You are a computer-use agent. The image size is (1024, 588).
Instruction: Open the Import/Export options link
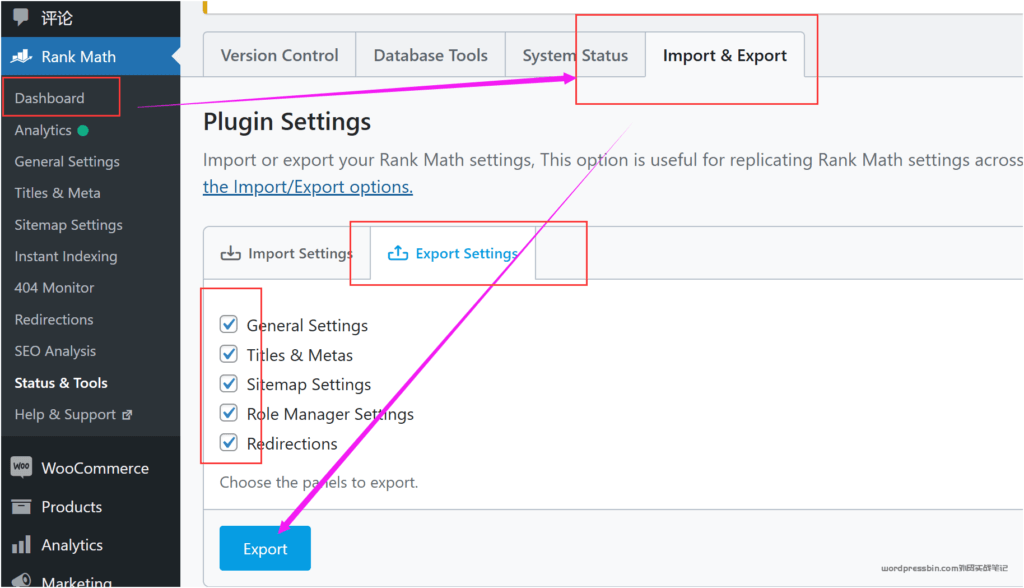tap(307, 187)
